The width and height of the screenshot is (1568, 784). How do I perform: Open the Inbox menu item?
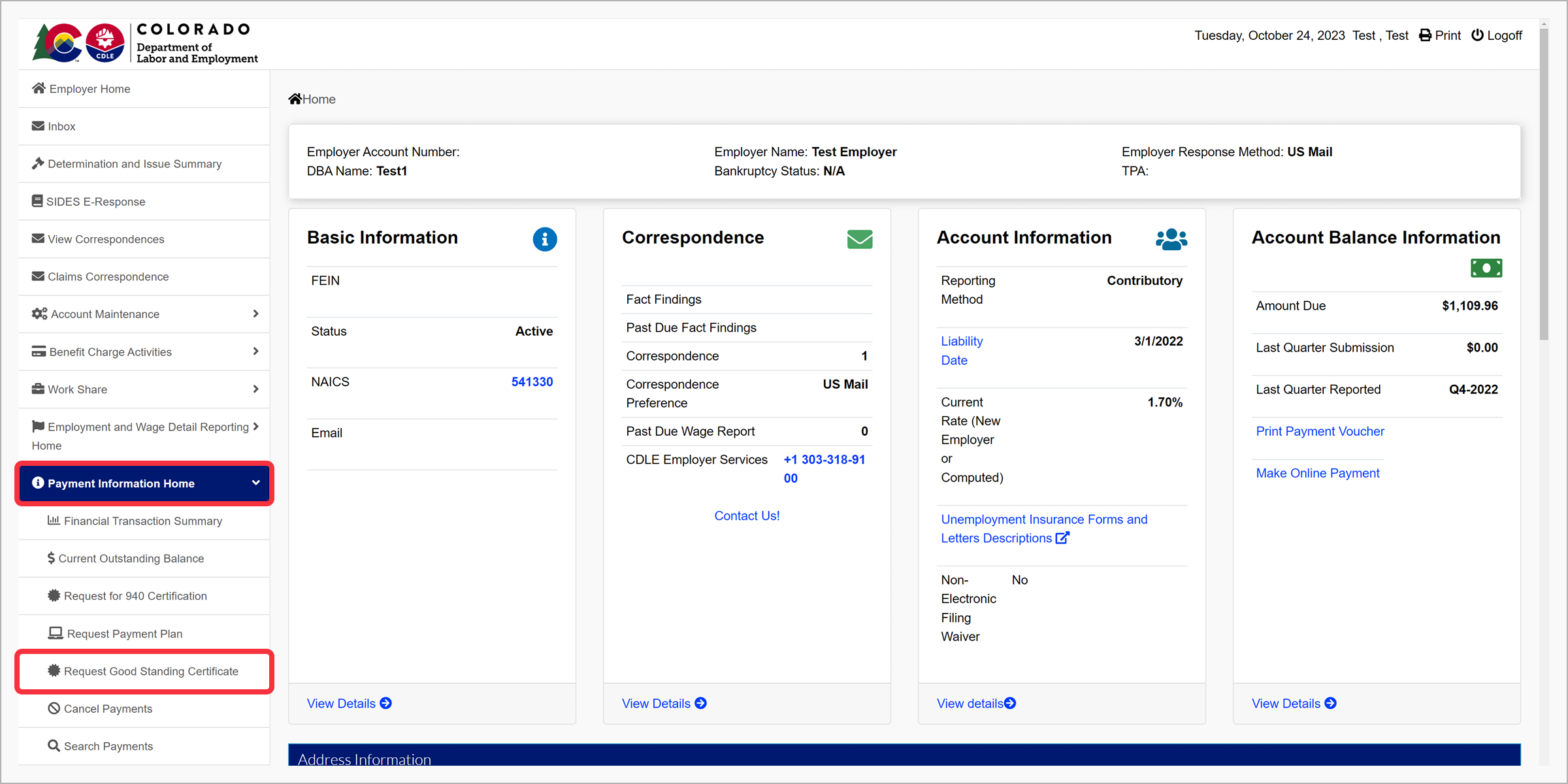(x=61, y=126)
